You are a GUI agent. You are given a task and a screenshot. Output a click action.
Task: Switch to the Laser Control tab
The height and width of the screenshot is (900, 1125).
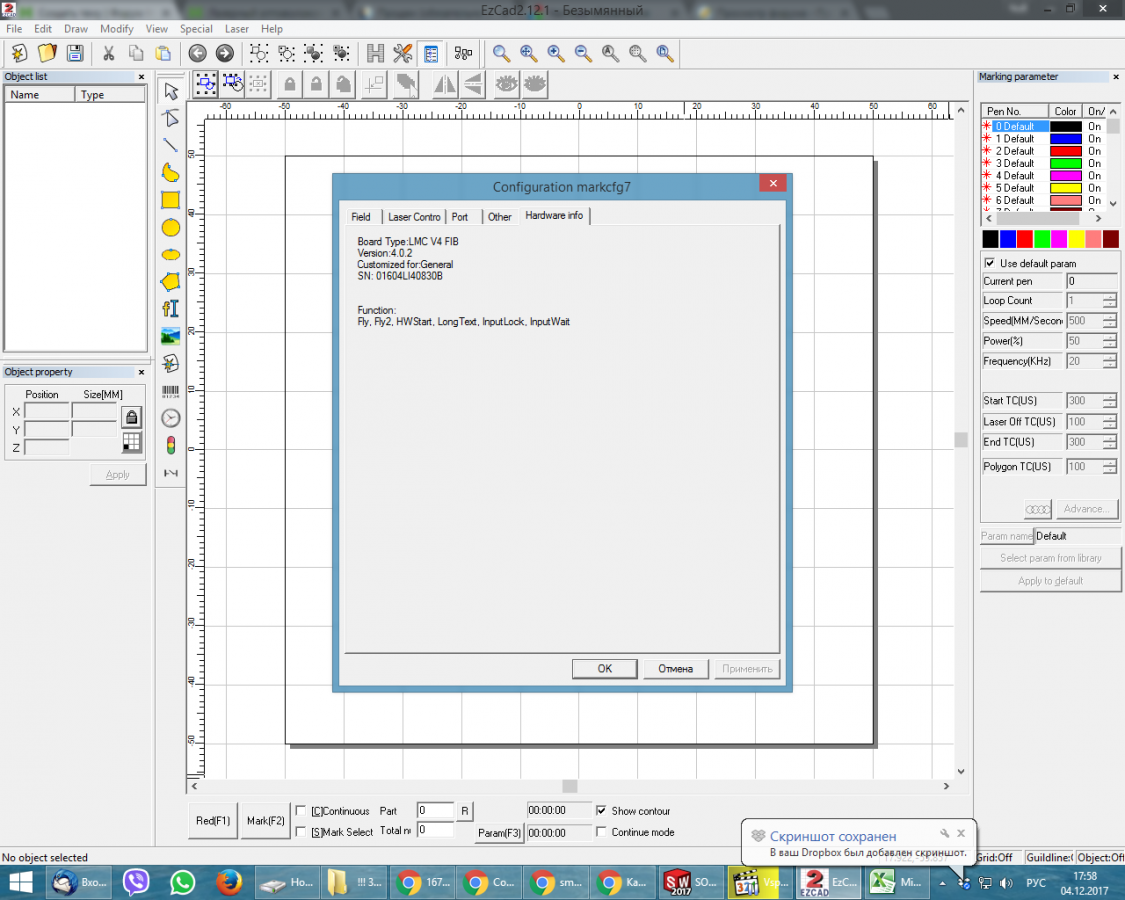tap(414, 217)
